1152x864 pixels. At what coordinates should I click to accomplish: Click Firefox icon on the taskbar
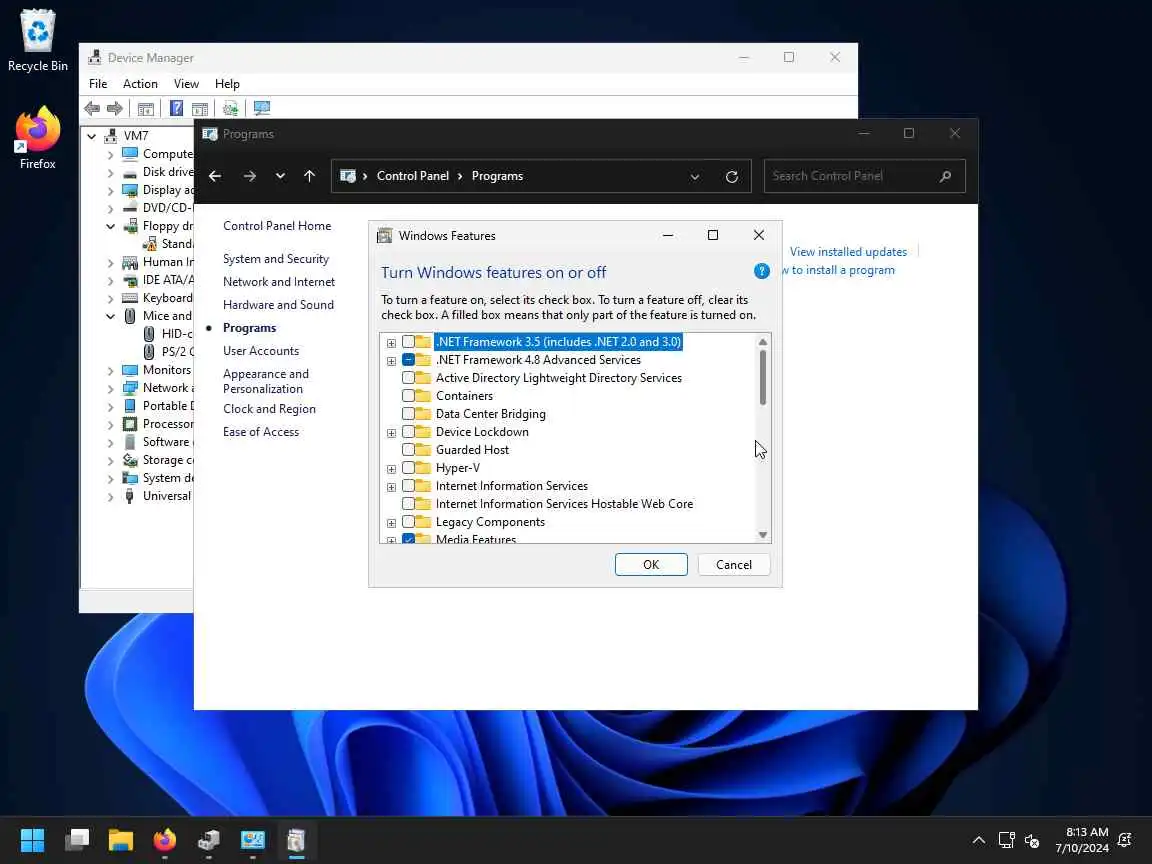[x=165, y=839]
